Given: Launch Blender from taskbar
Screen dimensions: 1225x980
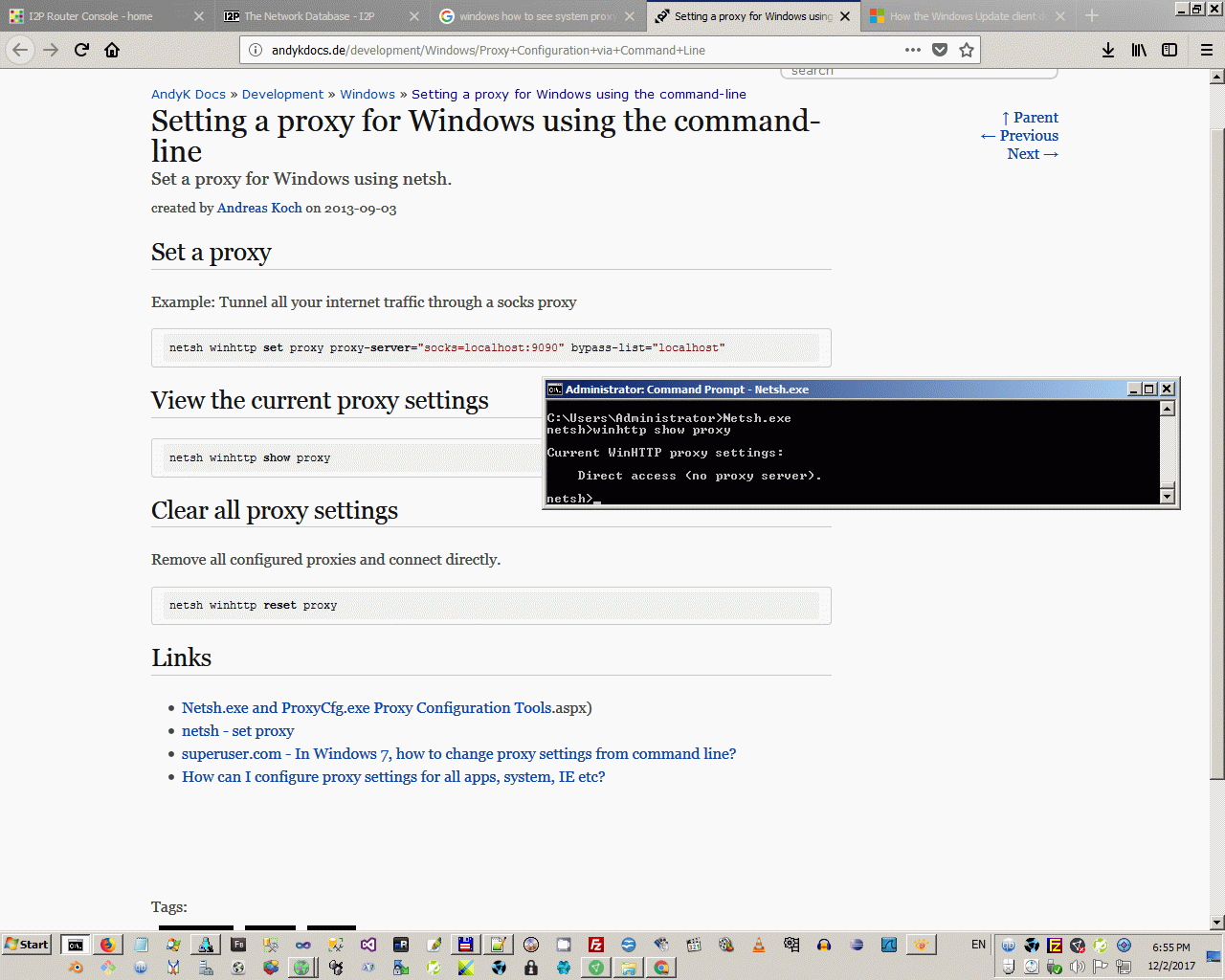Looking at the screenshot, I should (x=75, y=968).
